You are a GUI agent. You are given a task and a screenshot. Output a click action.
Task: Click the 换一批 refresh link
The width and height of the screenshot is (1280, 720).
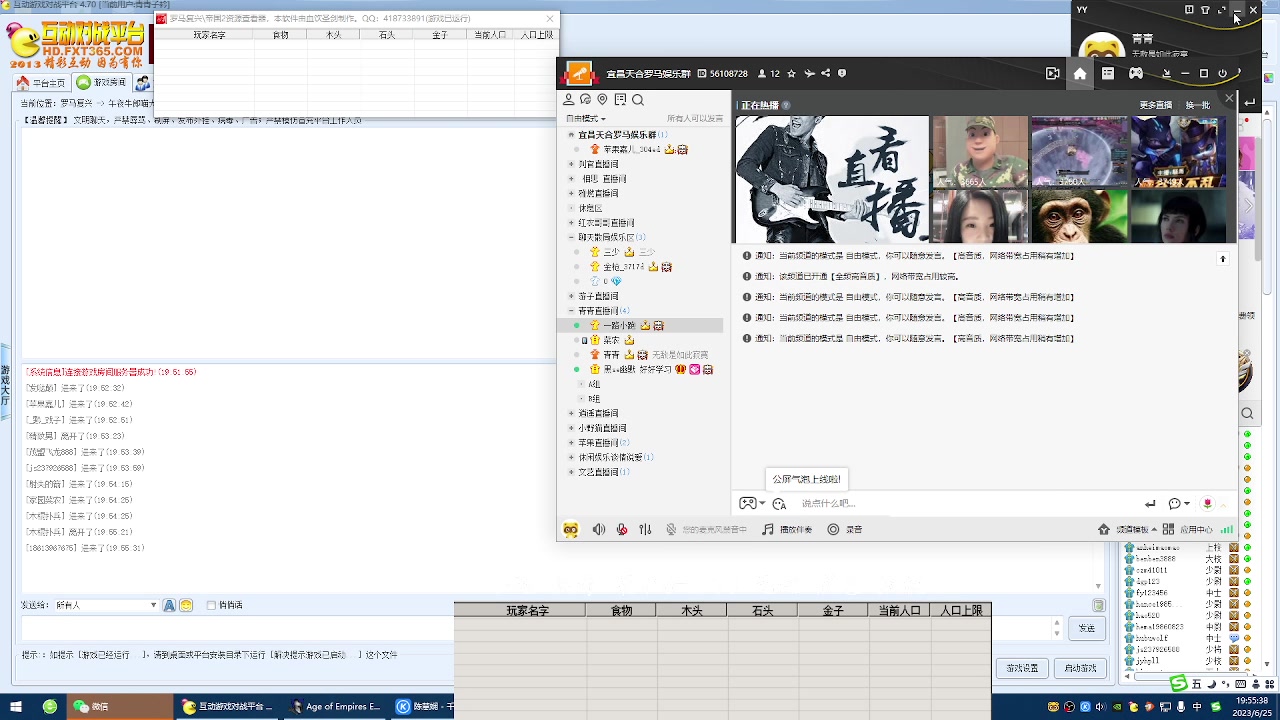[x=1197, y=105]
